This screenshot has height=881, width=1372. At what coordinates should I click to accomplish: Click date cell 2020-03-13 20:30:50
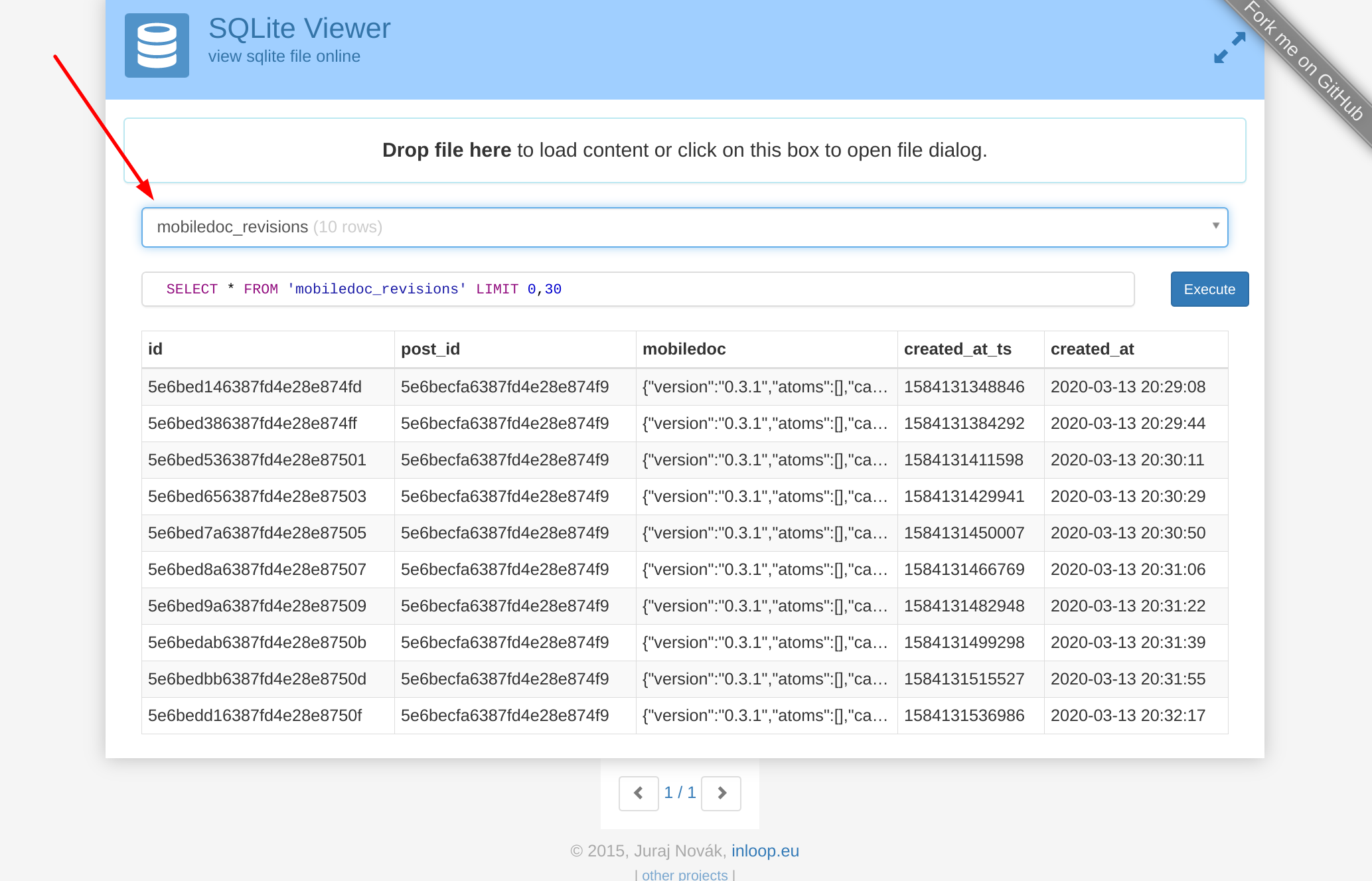point(1136,533)
